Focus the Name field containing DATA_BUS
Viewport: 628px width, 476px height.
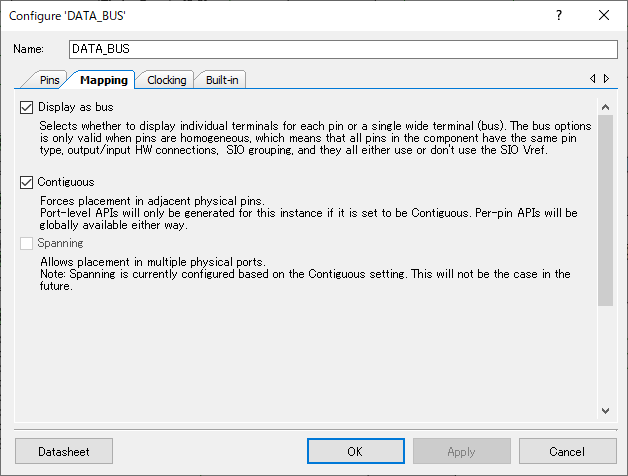pos(343,49)
